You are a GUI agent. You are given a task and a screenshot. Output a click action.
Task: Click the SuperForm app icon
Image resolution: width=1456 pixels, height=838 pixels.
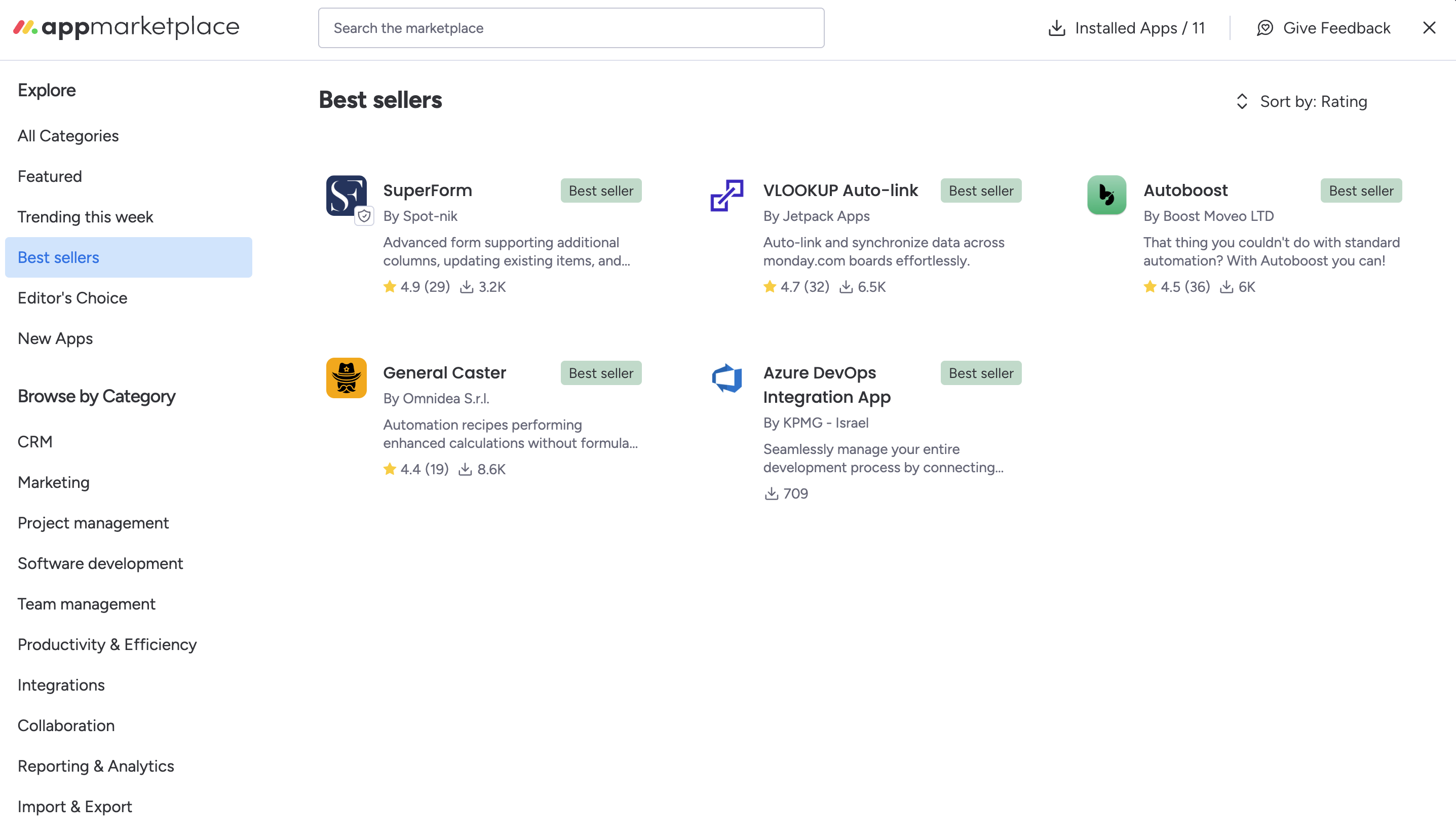coord(346,195)
